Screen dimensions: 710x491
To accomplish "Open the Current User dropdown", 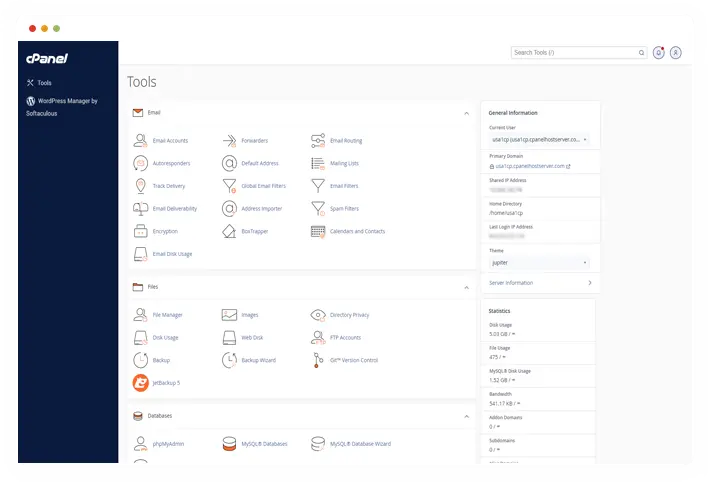I will tap(539, 140).
